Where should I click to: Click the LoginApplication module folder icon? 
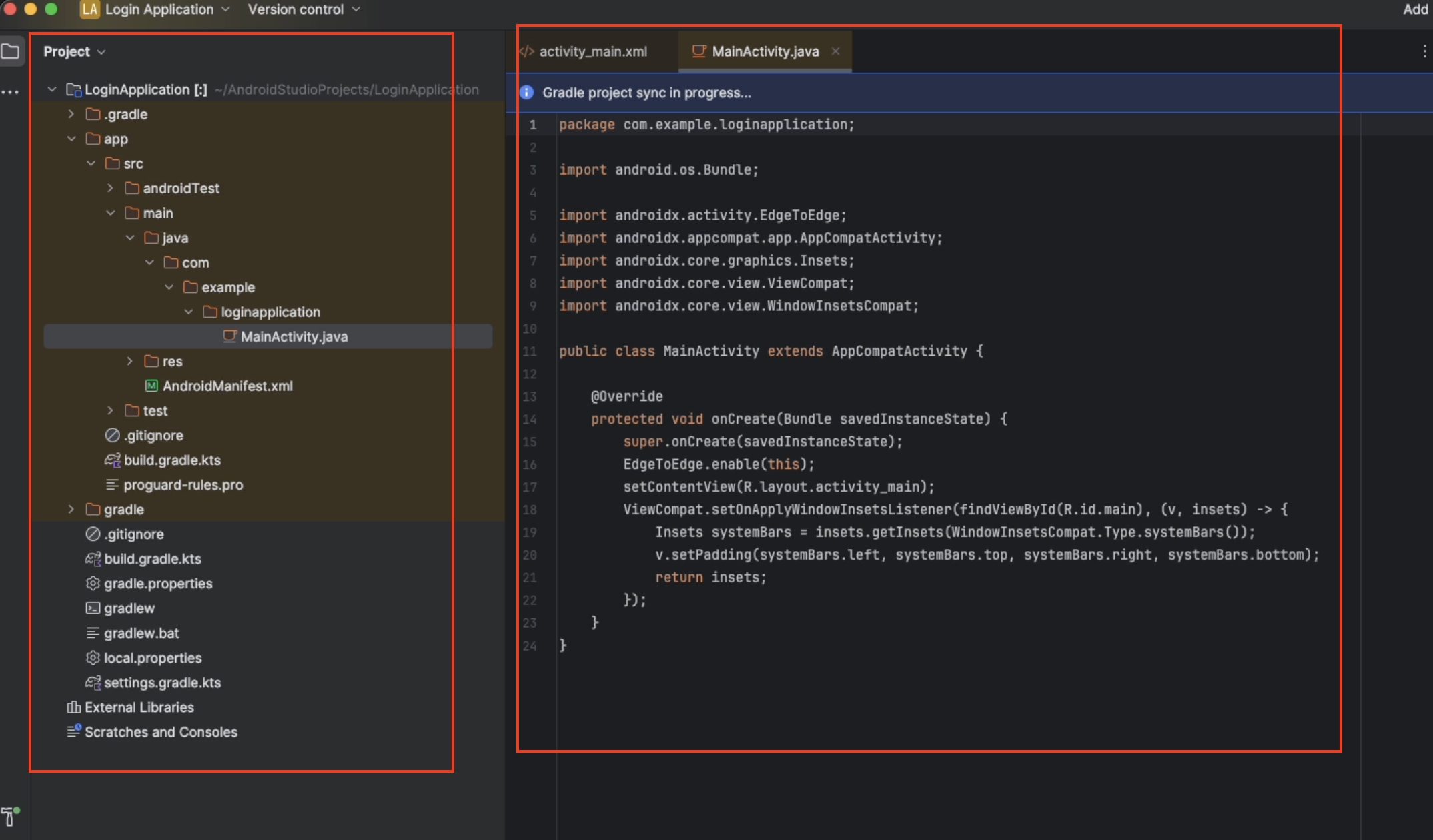pos(73,89)
